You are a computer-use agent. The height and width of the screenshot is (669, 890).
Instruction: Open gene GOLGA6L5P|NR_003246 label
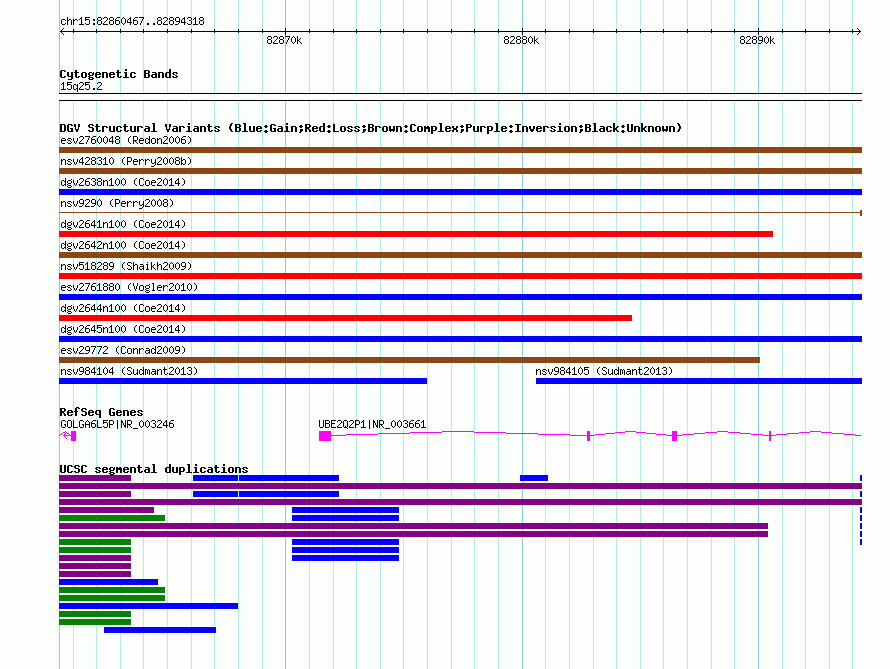117,424
